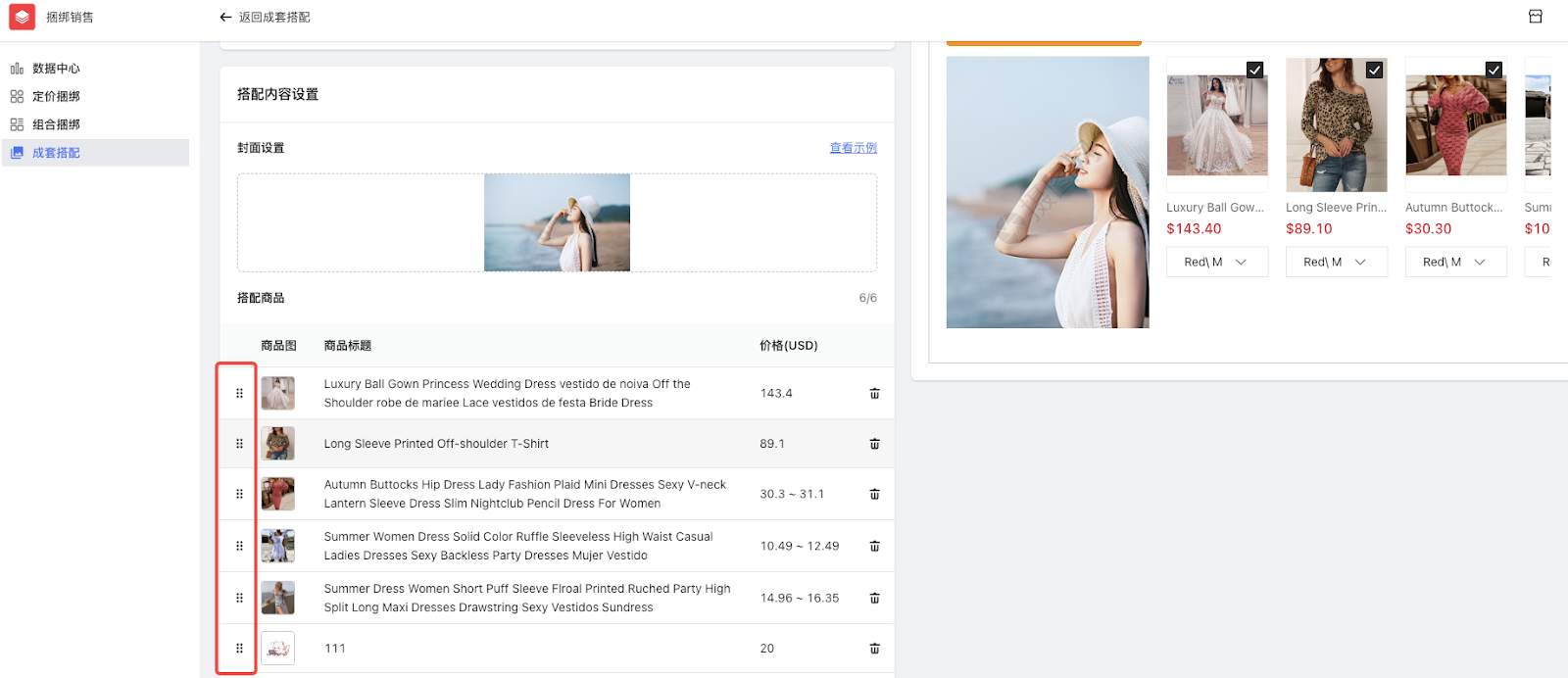Click the Autumn Buttocks Hip Dress title text

[525, 494]
